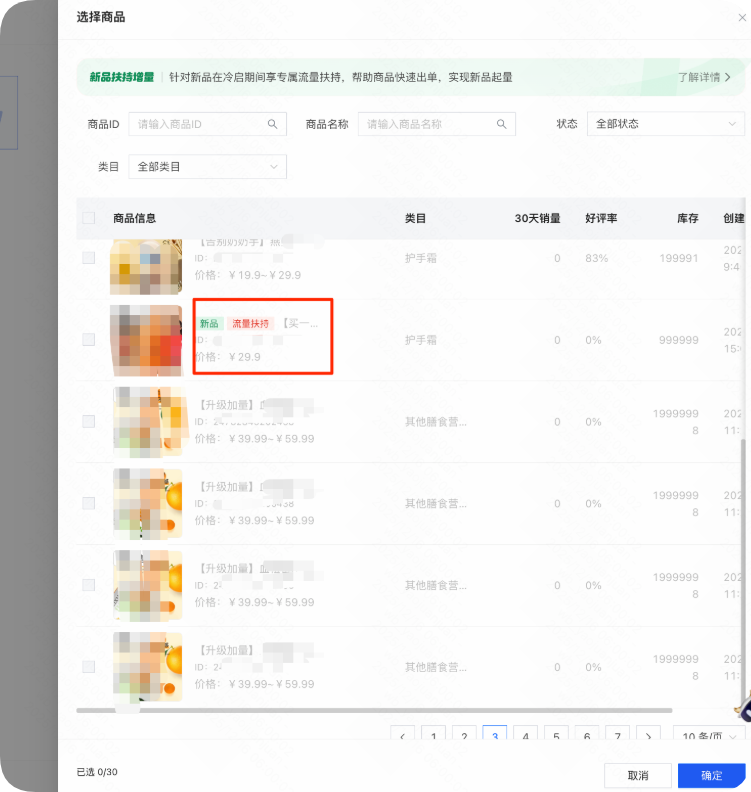Jump to page 4 in pagination
The image size is (751, 792).
click(525, 737)
